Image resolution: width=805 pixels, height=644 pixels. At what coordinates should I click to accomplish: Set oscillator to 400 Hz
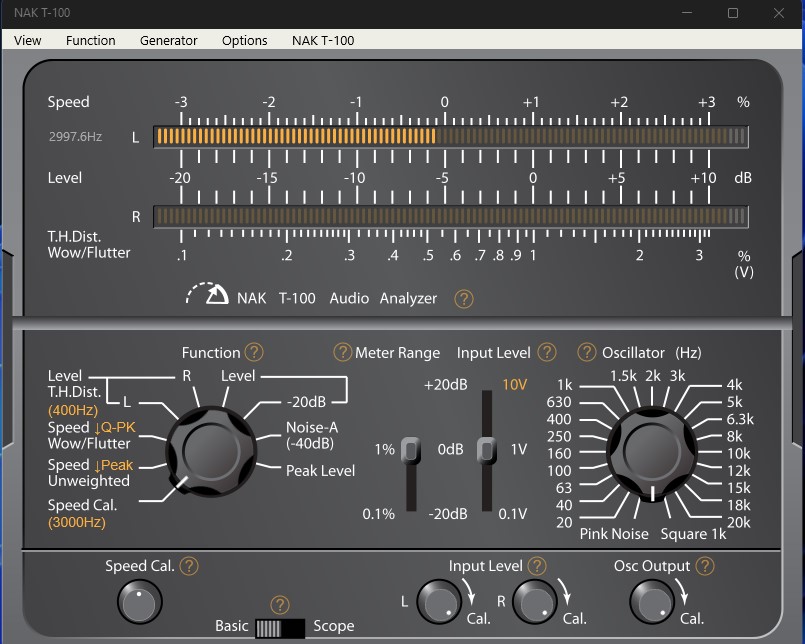(559, 419)
